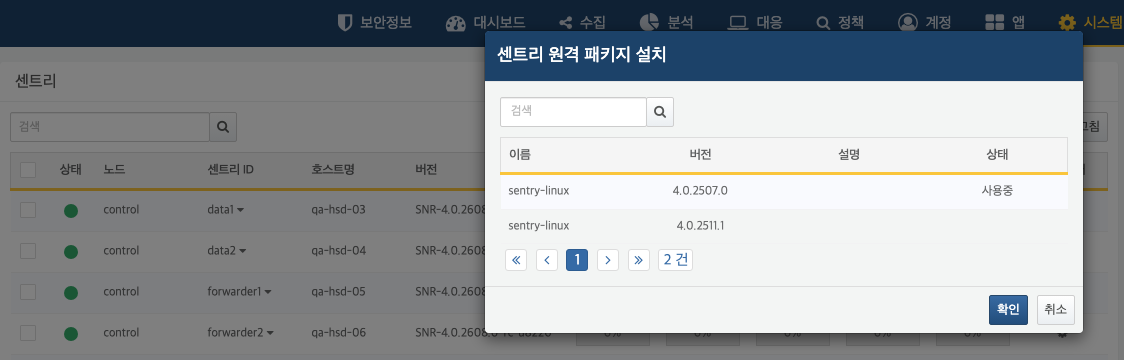
Task: Check the data2 row checkbox
Action: tap(28, 251)
